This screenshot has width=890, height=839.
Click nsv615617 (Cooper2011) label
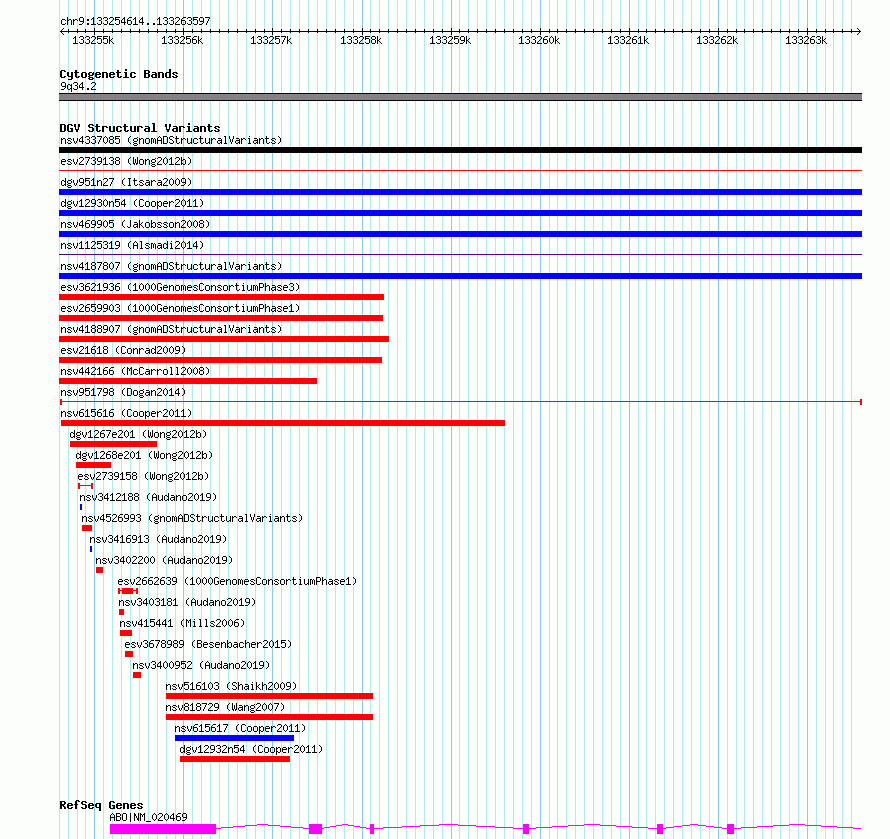coord(240,728)
